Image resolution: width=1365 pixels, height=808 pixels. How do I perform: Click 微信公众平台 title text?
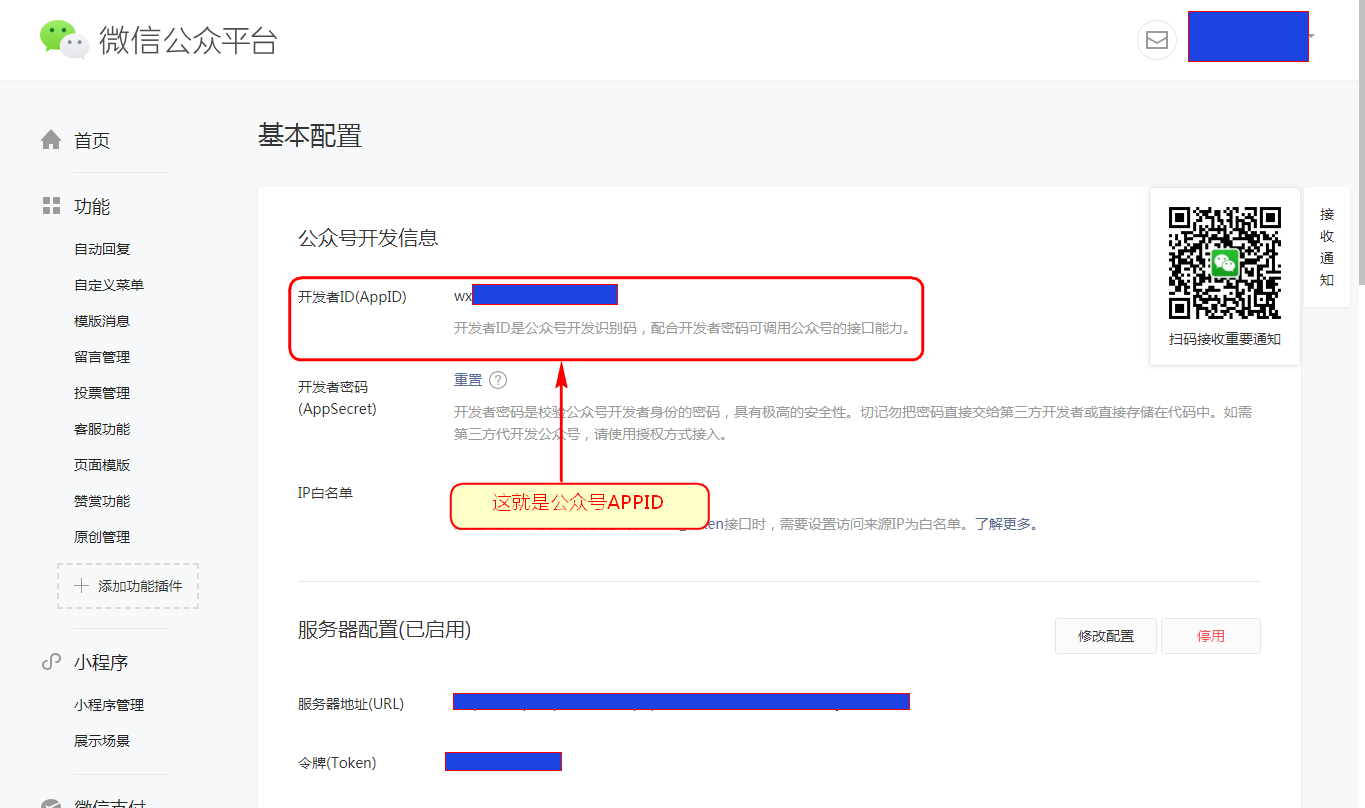188,41
